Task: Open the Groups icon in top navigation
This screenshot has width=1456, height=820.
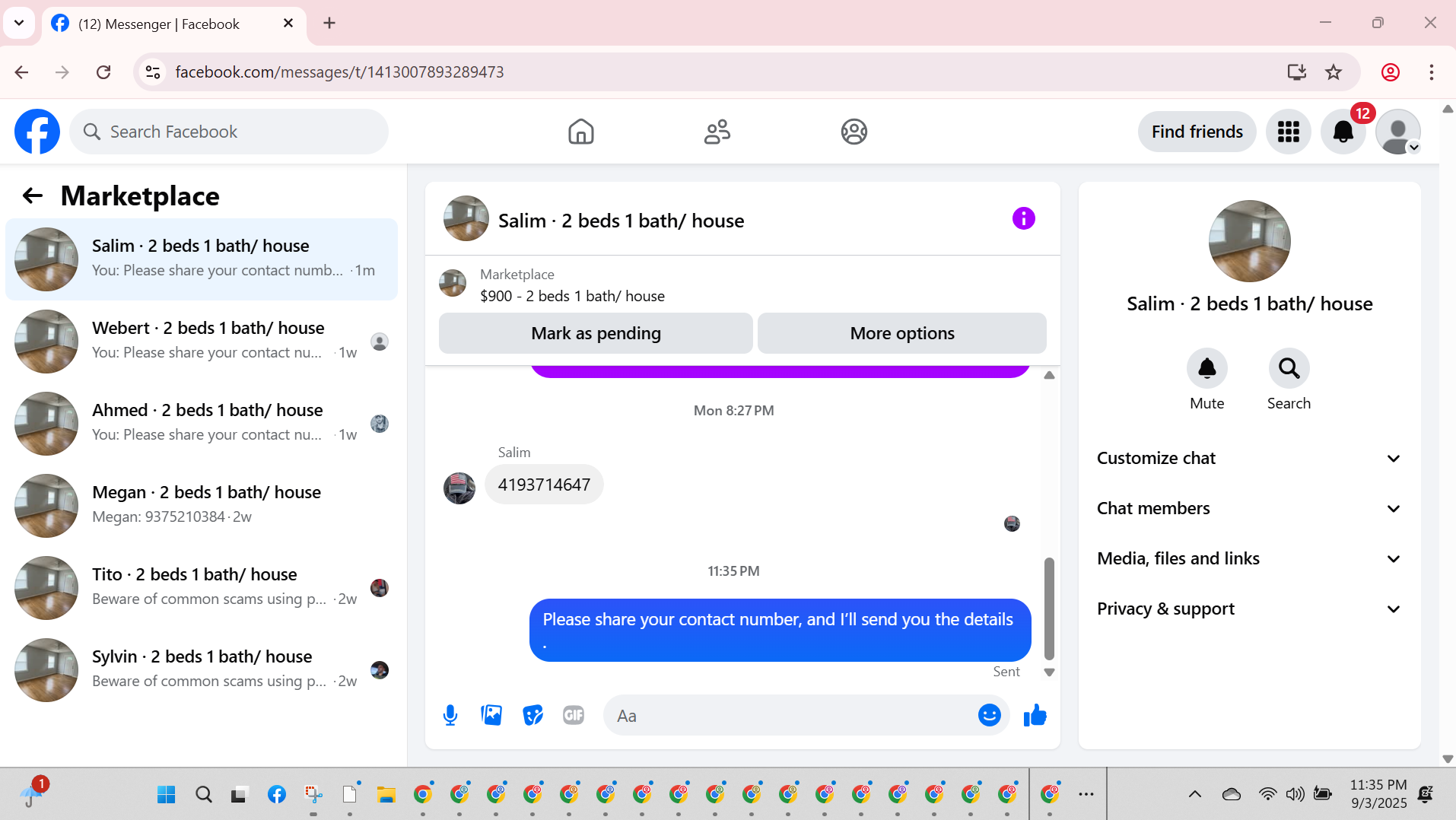Action: [x=854, y=132]
